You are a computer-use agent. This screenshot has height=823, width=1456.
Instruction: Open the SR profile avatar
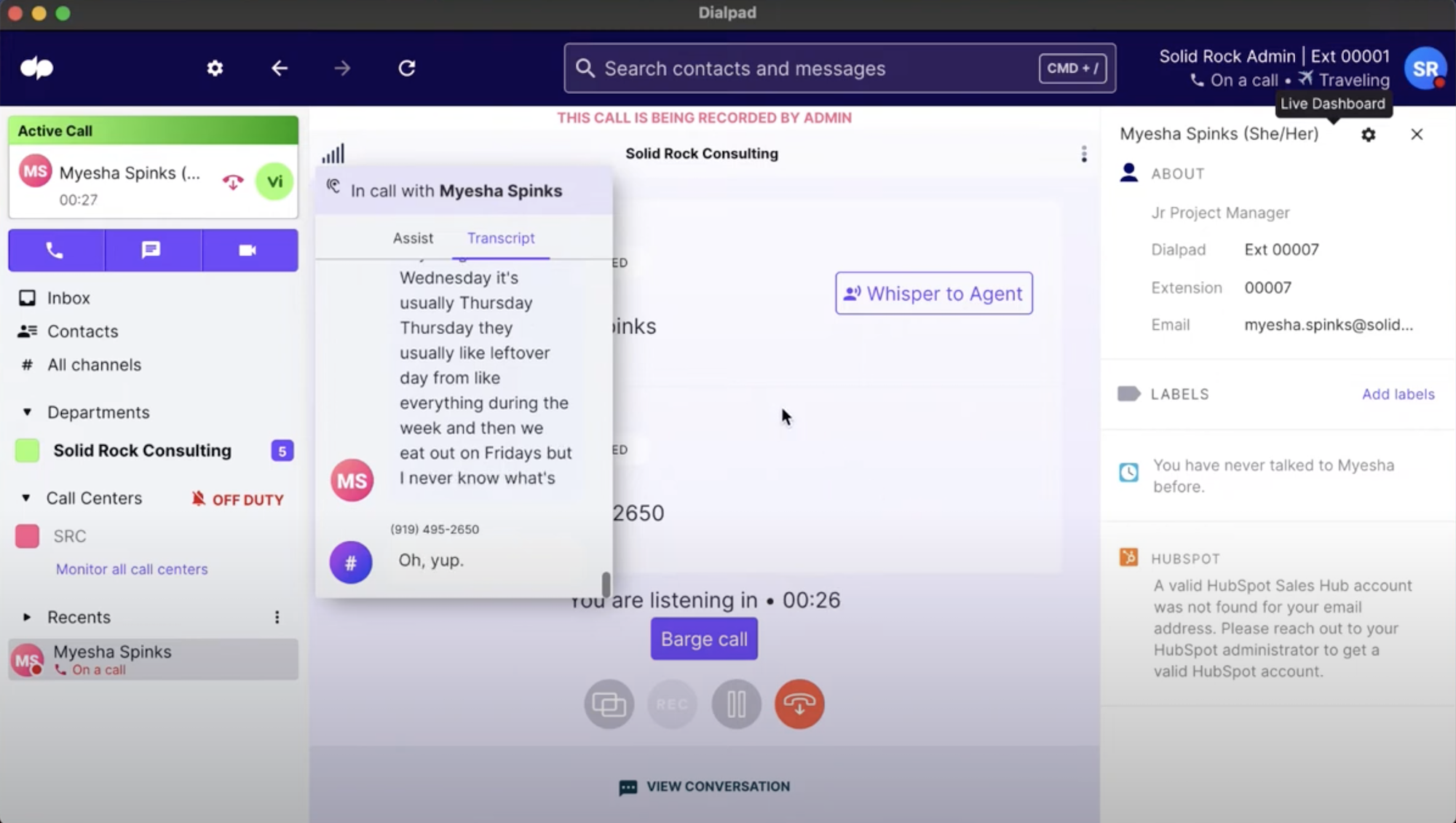pos(1425,68)
